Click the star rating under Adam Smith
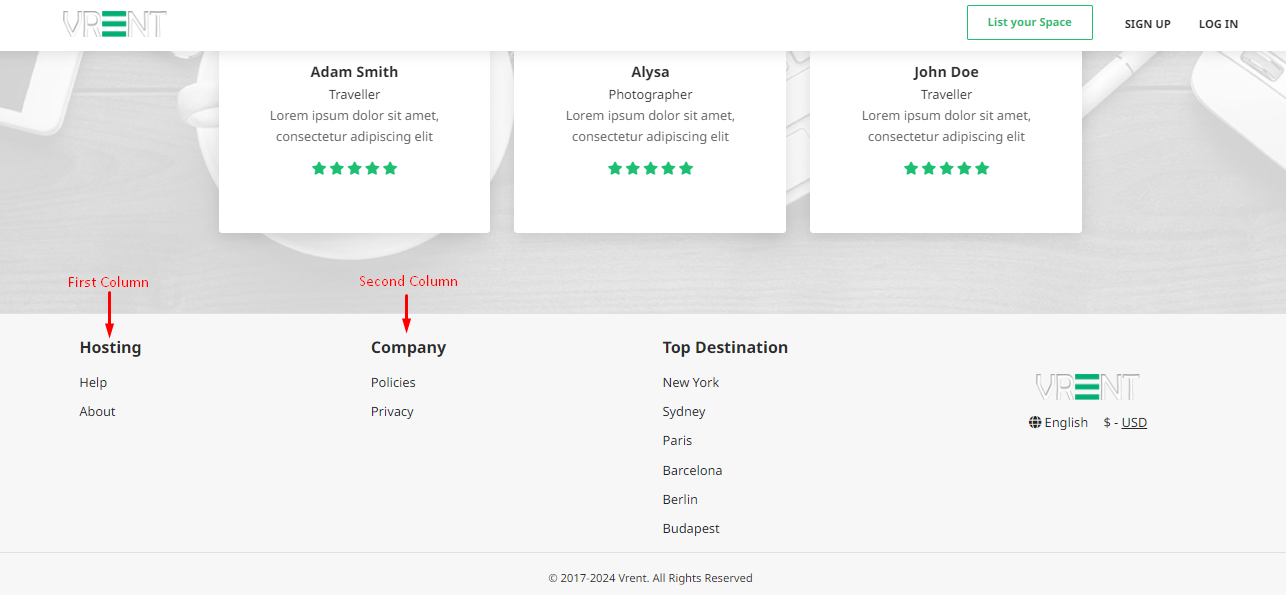This screenshot has width=1286, height=595. (x=354, y=169)
